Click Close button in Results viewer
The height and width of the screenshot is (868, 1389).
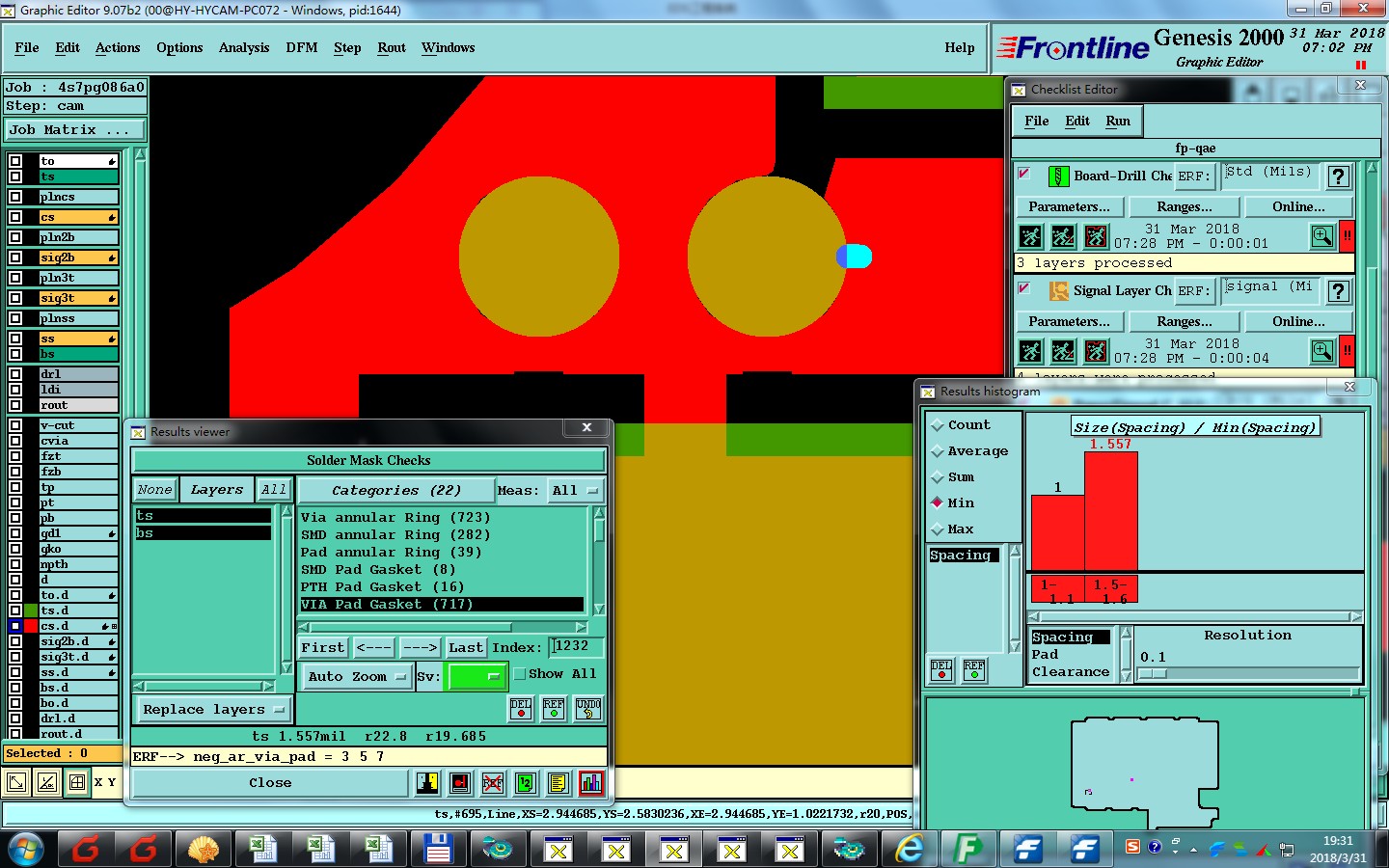270,783
